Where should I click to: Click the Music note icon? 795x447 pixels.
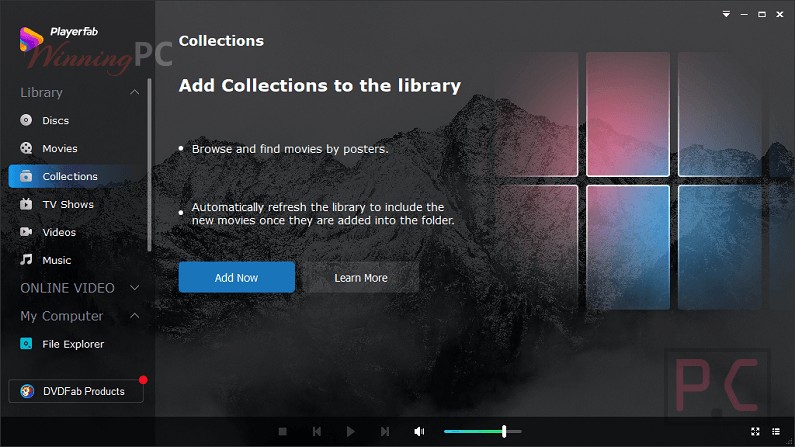click(26, 259)
